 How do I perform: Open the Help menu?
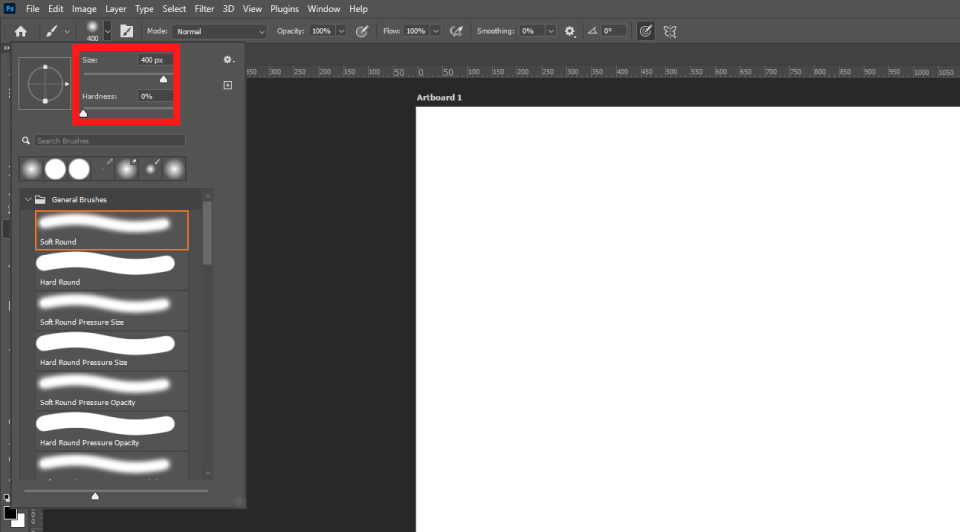point(358,9)
